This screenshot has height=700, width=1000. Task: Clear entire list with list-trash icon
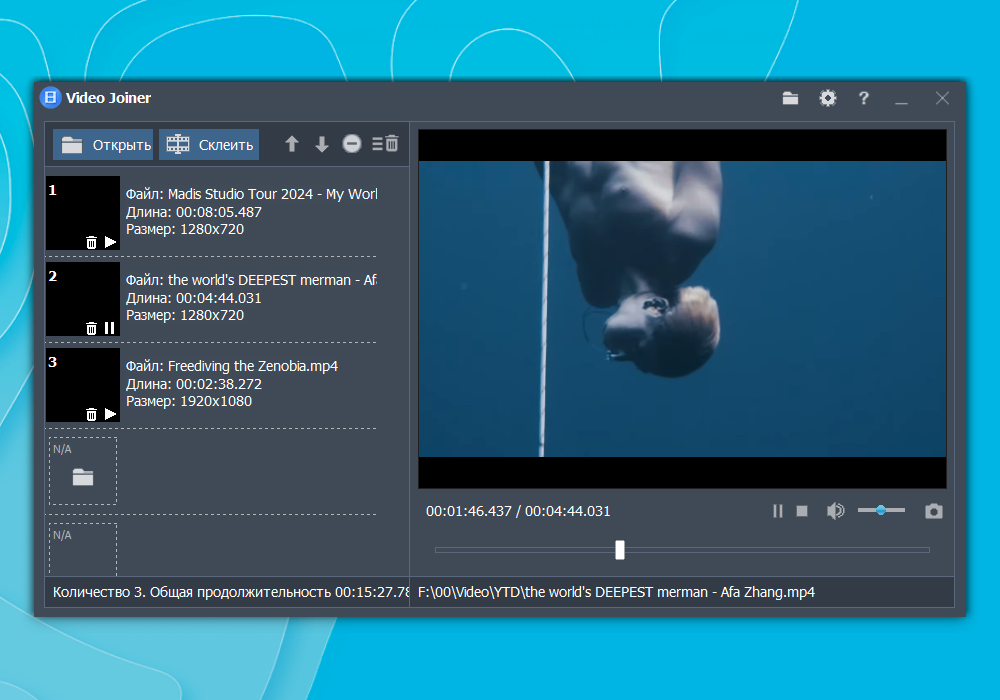coord(385,144)
